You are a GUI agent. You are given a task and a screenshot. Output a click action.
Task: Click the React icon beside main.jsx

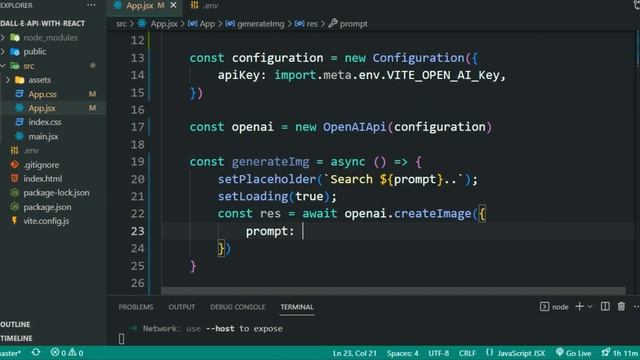[19, 136]
